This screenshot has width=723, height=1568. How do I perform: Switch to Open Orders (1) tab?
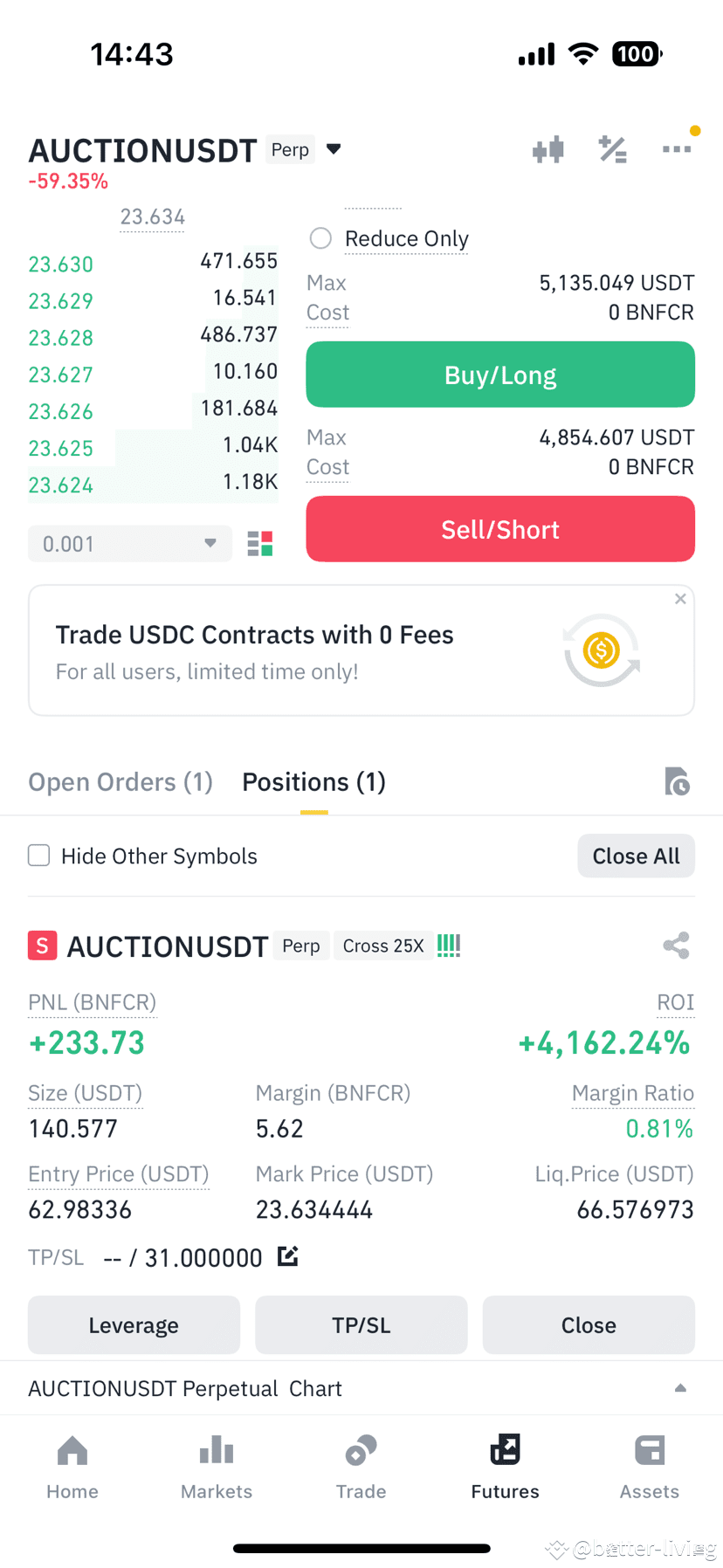(x=120, y=782)
